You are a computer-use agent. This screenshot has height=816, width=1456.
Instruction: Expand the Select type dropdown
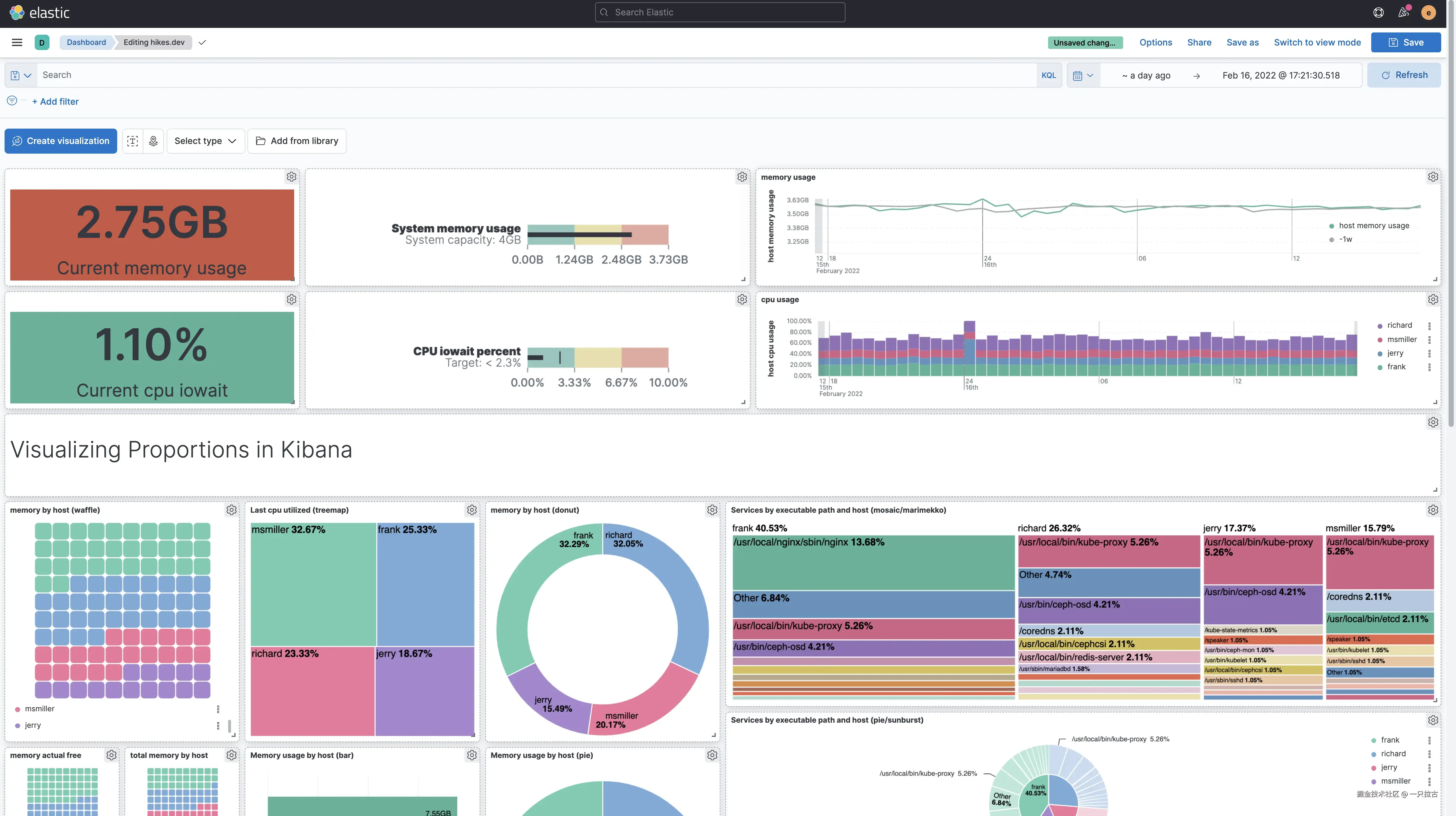tap(205, 141)
